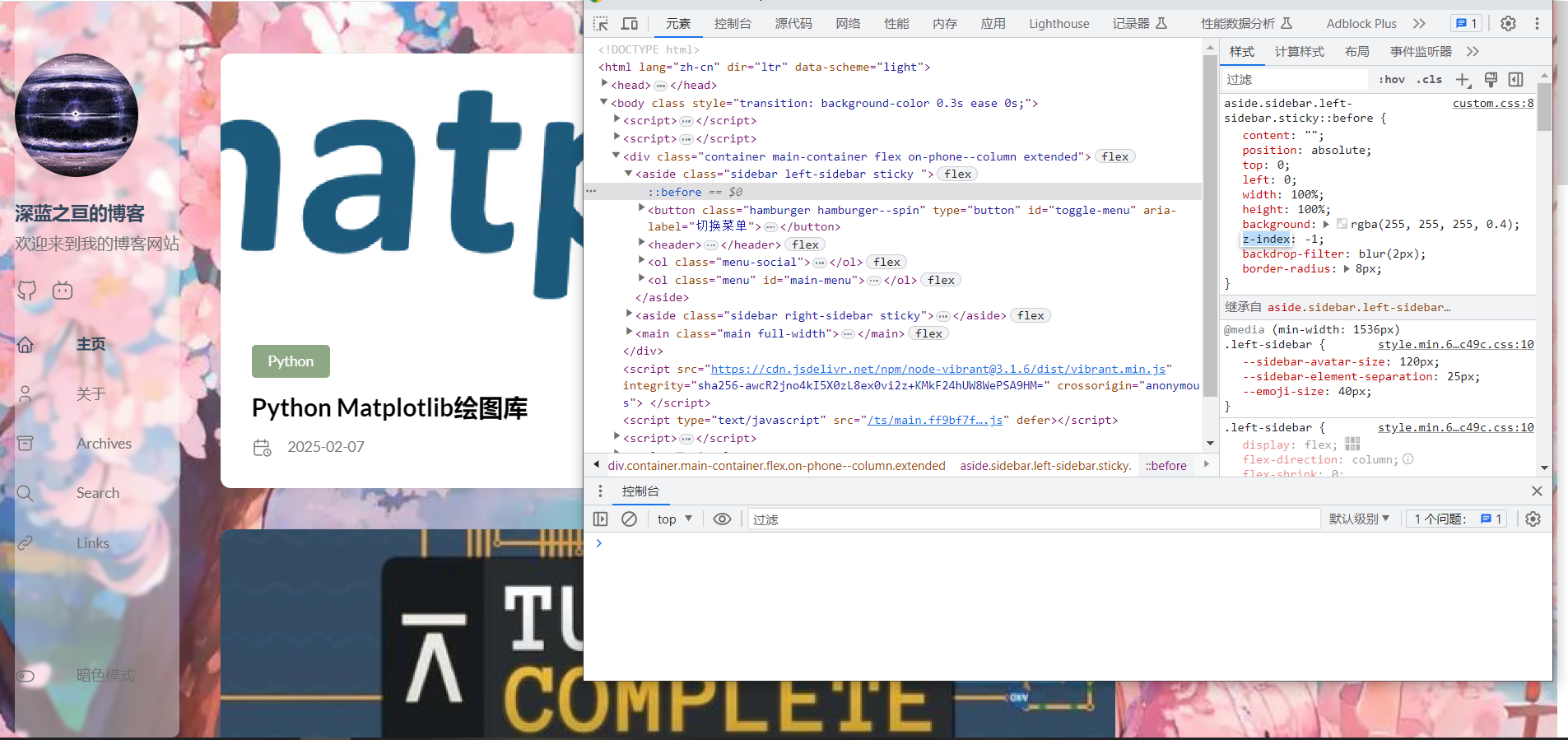Click the styles filter input field
1568x740 pixels.
click(x=1296, y=79)
